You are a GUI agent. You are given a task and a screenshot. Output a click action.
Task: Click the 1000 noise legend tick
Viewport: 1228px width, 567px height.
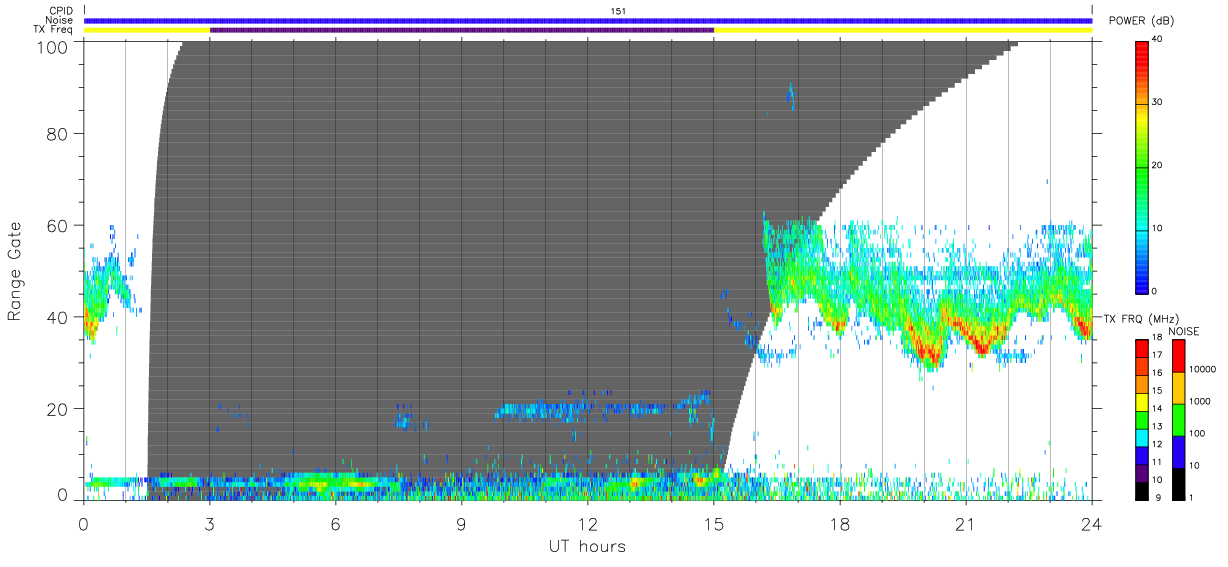point(1199,402)
